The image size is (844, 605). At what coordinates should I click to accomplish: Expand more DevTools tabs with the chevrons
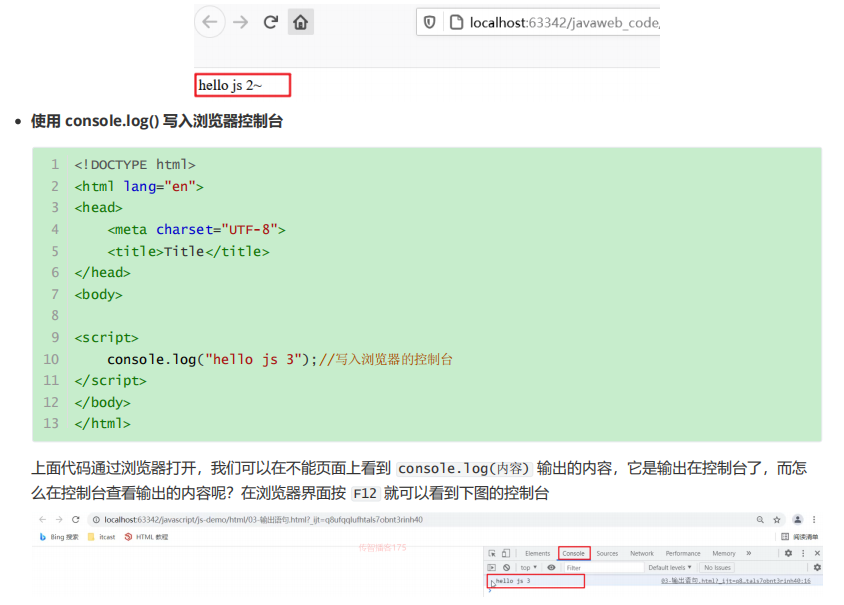pyautogui.click(x=749, y=553)
